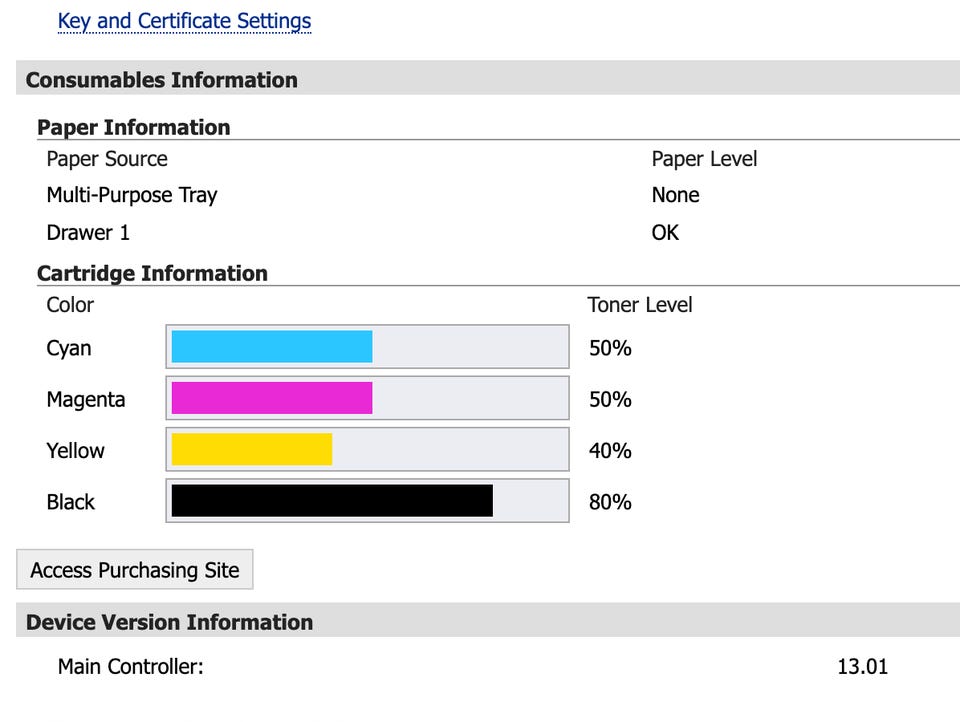This screenshot has width=960, height=722.
Task: Click the Paper Level column header
Action: [704, 159]
